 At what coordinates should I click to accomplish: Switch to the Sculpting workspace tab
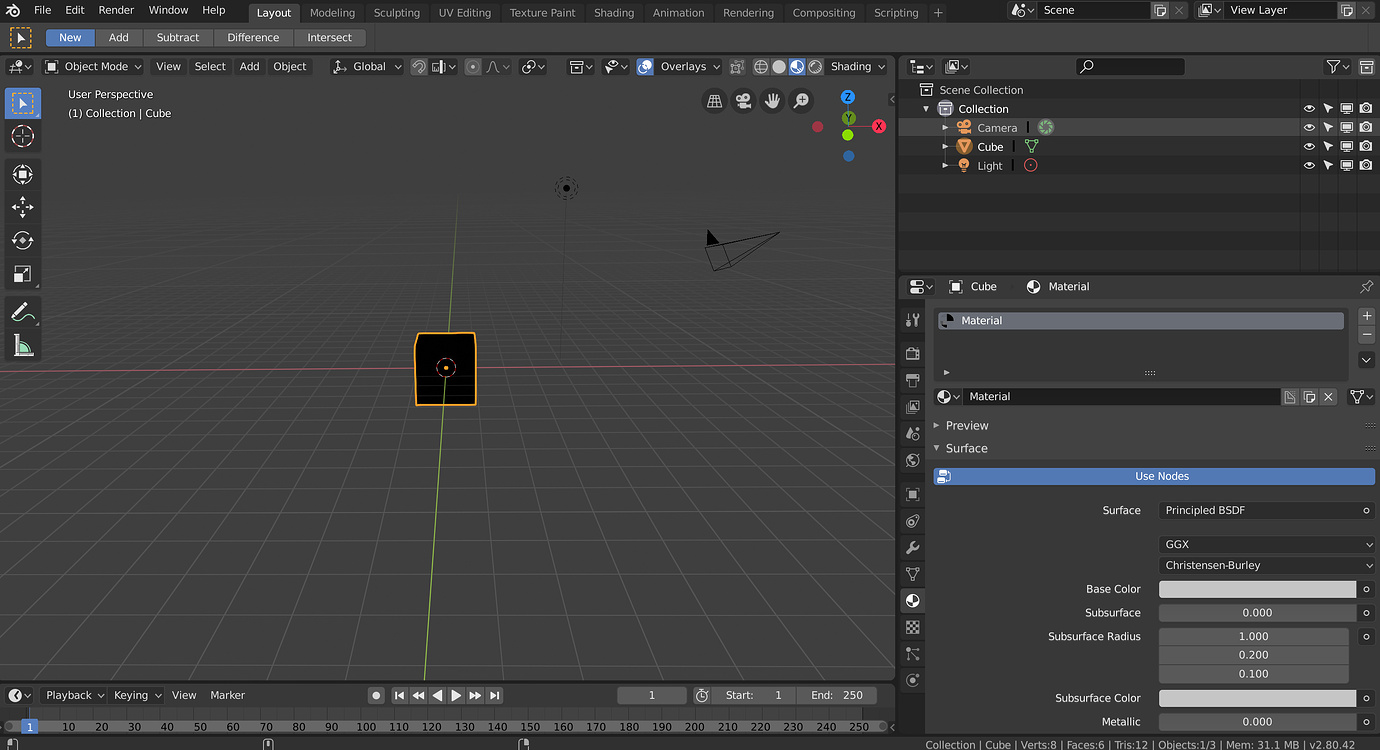coord(397,13)
